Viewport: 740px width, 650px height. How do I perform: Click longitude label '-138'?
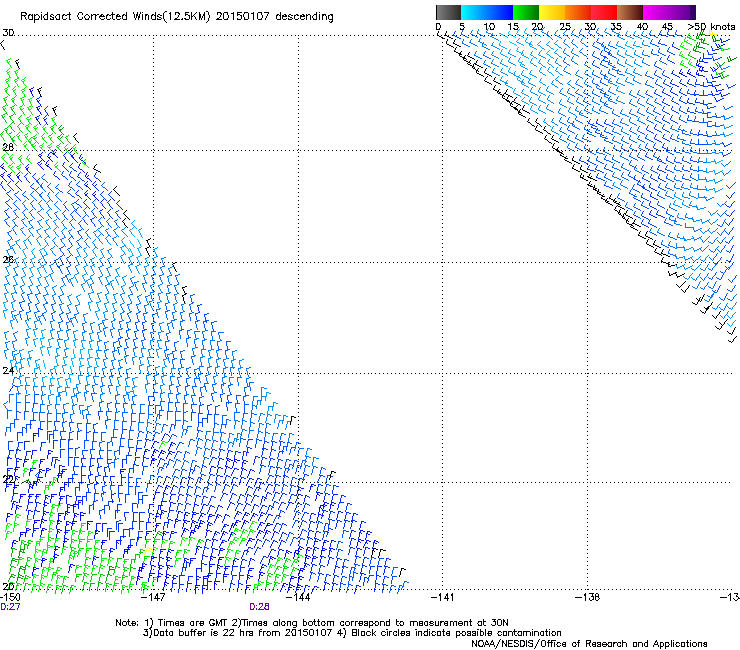point(588,597)
